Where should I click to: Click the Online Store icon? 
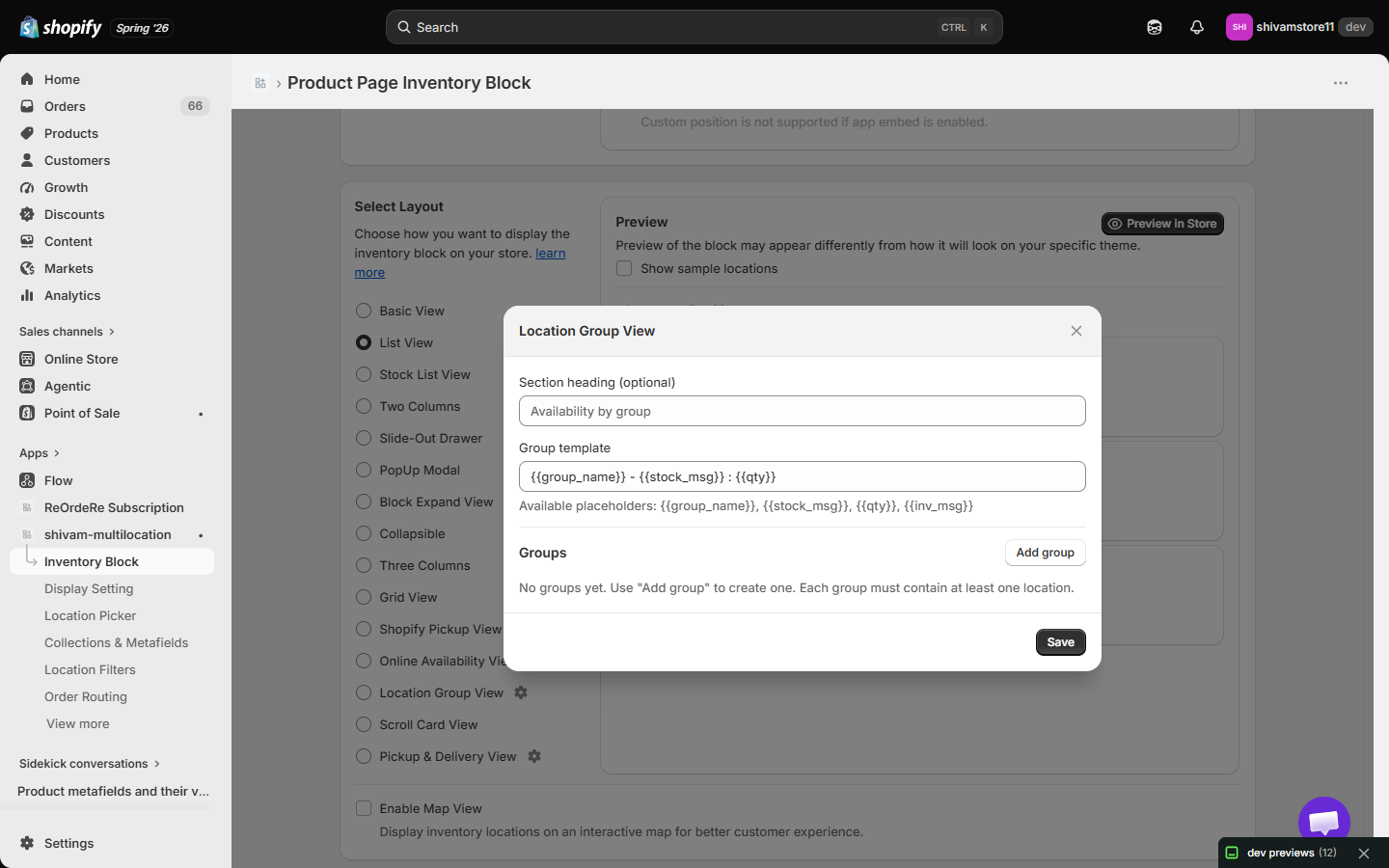coord(27,359)
